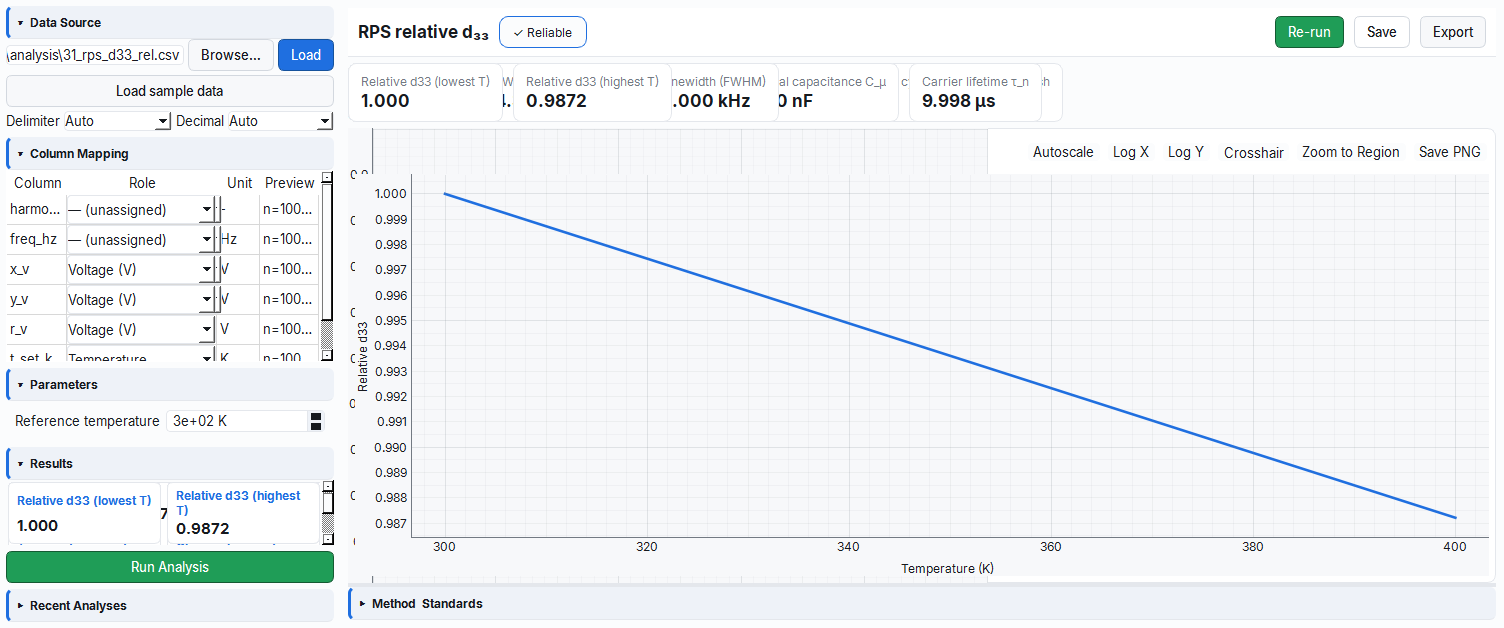This screenshot has width=1504, height=628.
Task: Click the r_v column name cell
Action: [36, 330]
